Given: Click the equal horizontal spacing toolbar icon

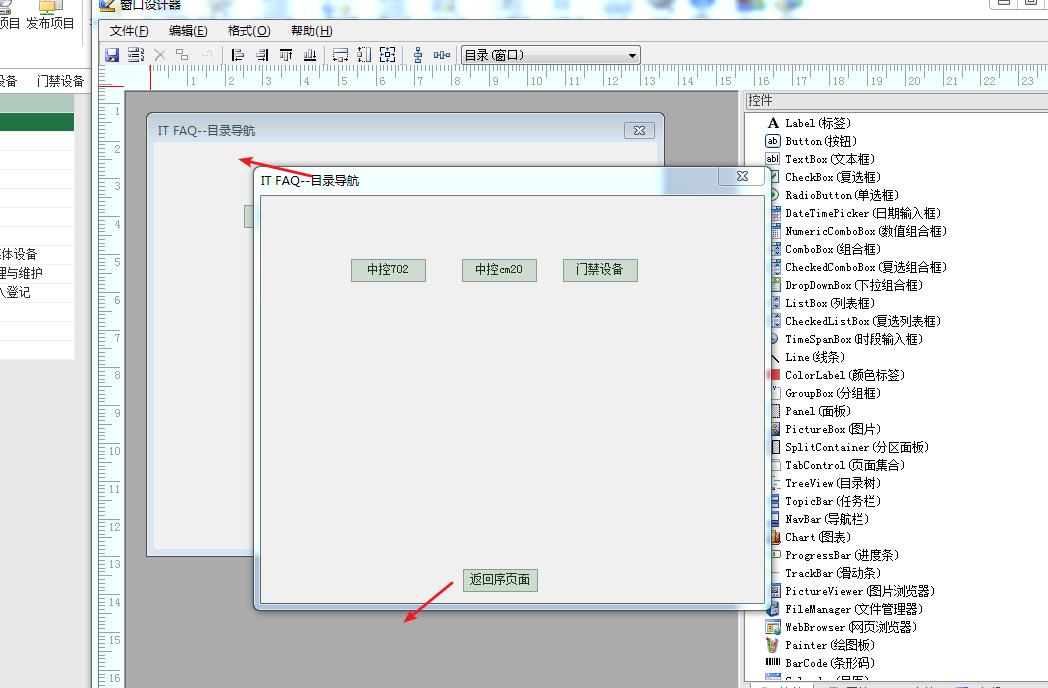Looking at the screenshot, I should pos(442,55).
